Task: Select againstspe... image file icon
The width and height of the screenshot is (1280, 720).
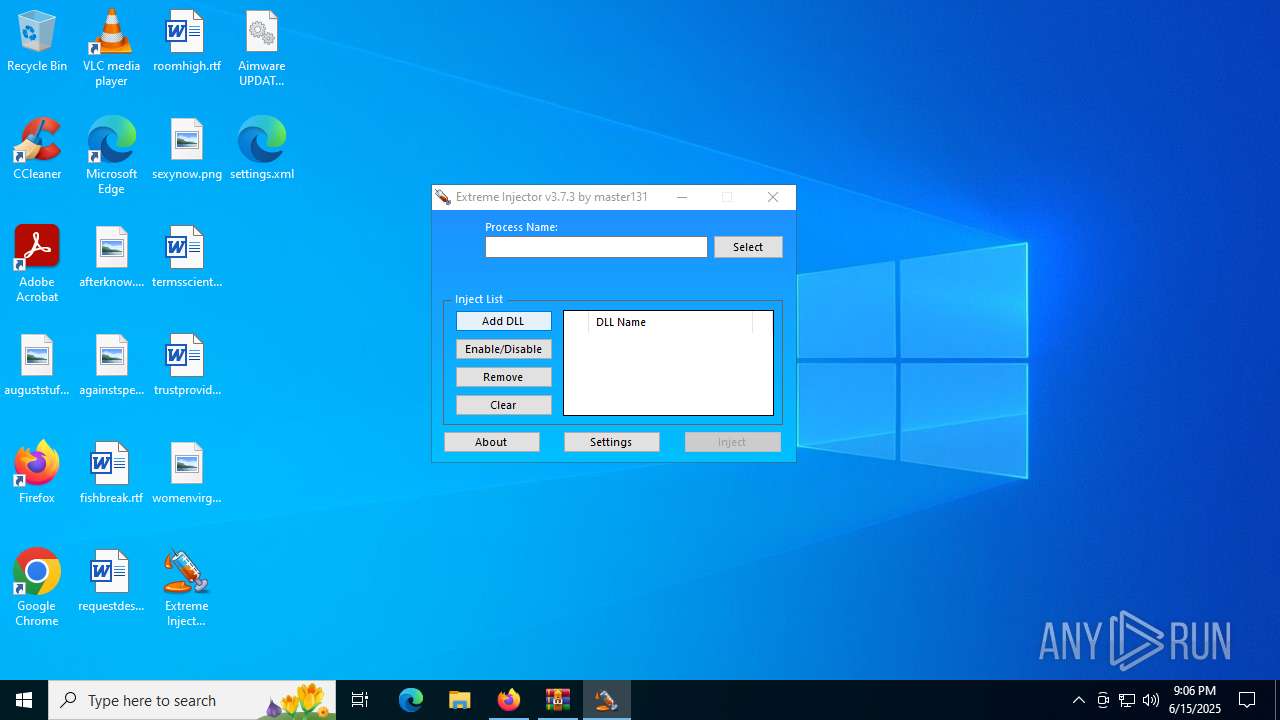Action: pos(111,366)
